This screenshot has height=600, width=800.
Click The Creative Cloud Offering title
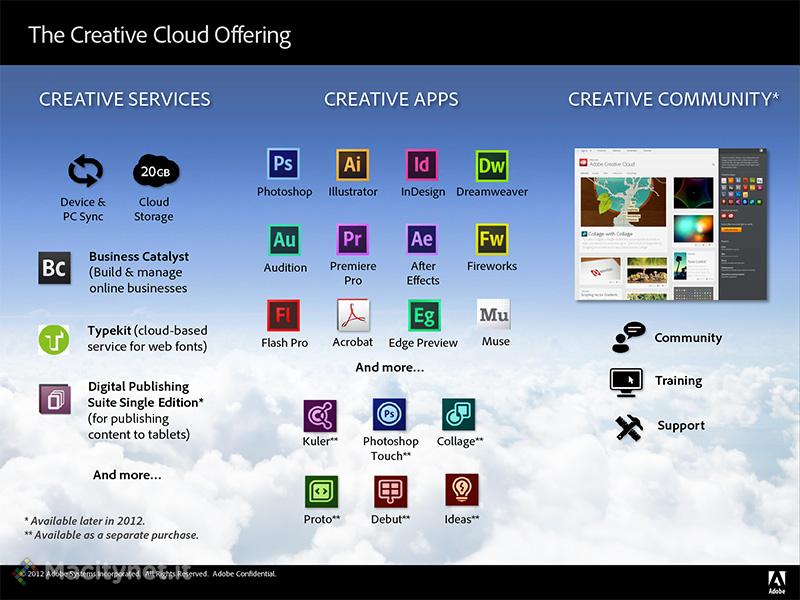(x=159, y=35)
